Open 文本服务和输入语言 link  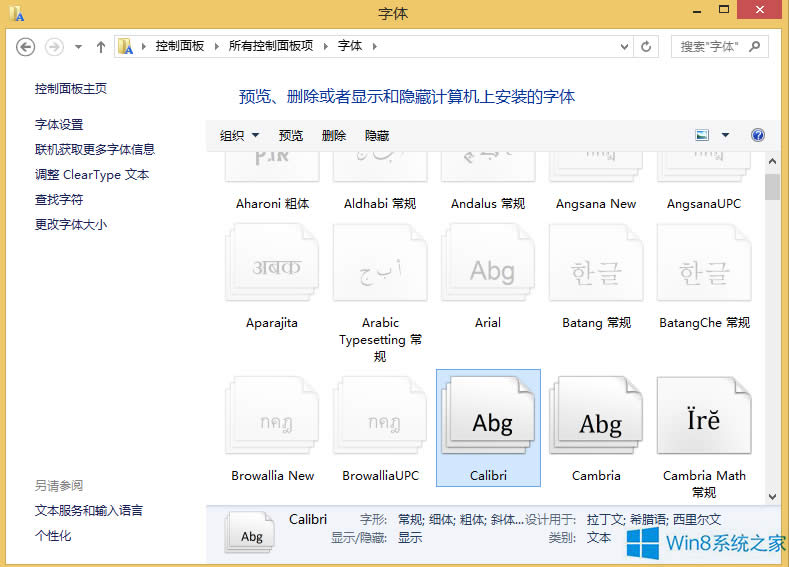click(x=89, y=510)
